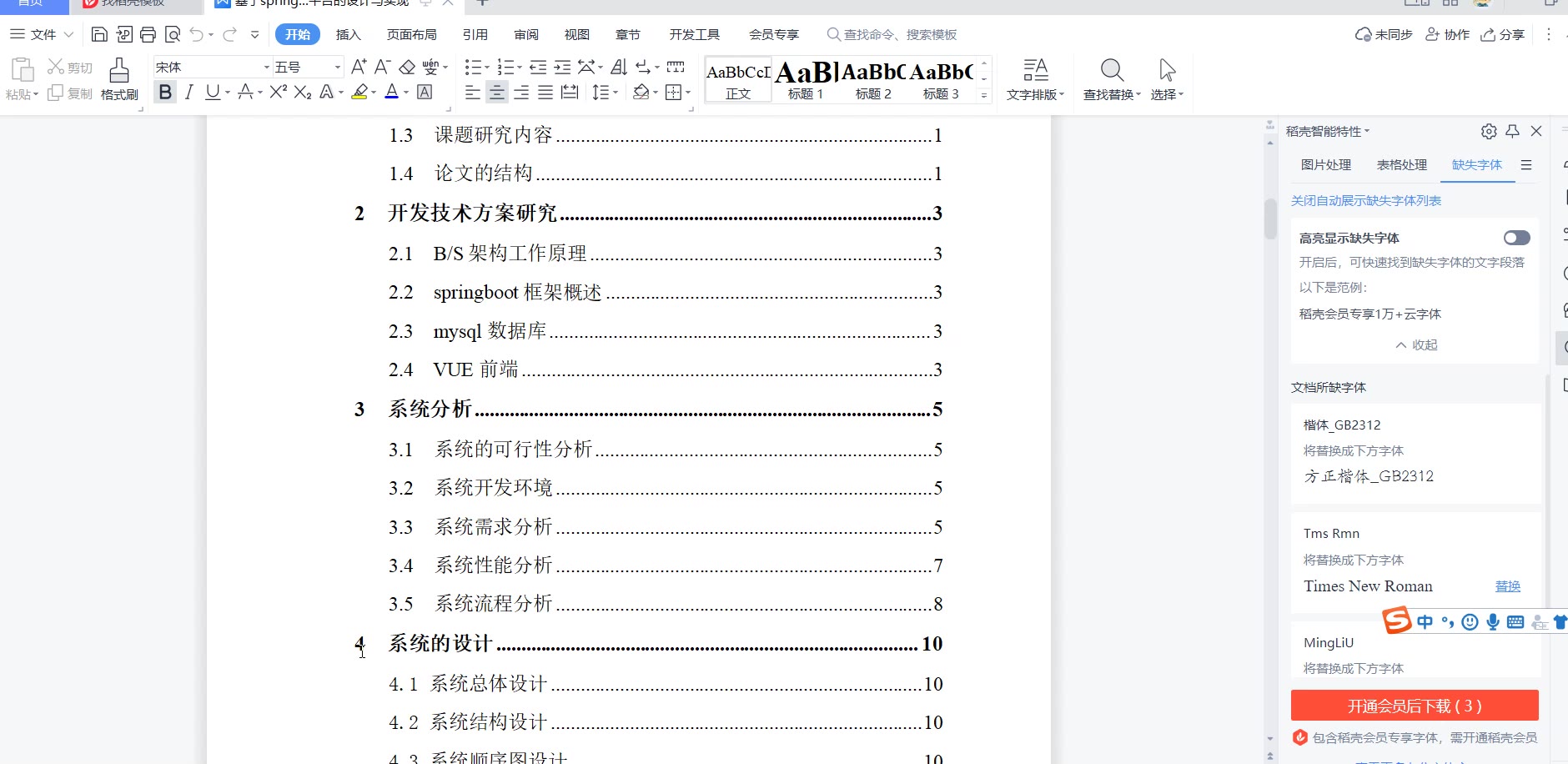Screen dimensions: 1568x764
Task: Click the 未同步 sync status button
Action: pyautogui.click(x=1384, y=34)
